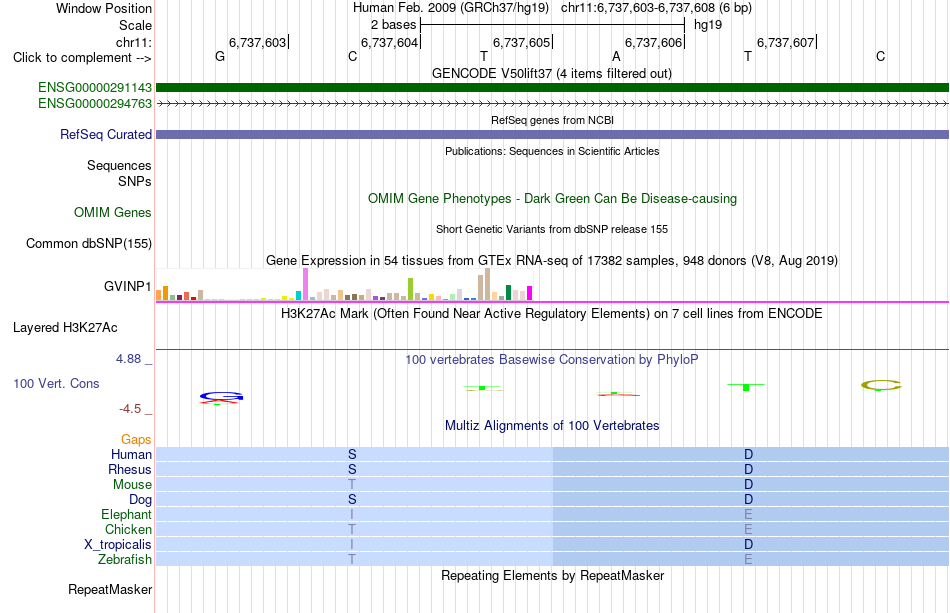The width and height of the screenshot is (950, 613).
Task: Click the 'Sequences' track label
Action: (x=119, y=165)
